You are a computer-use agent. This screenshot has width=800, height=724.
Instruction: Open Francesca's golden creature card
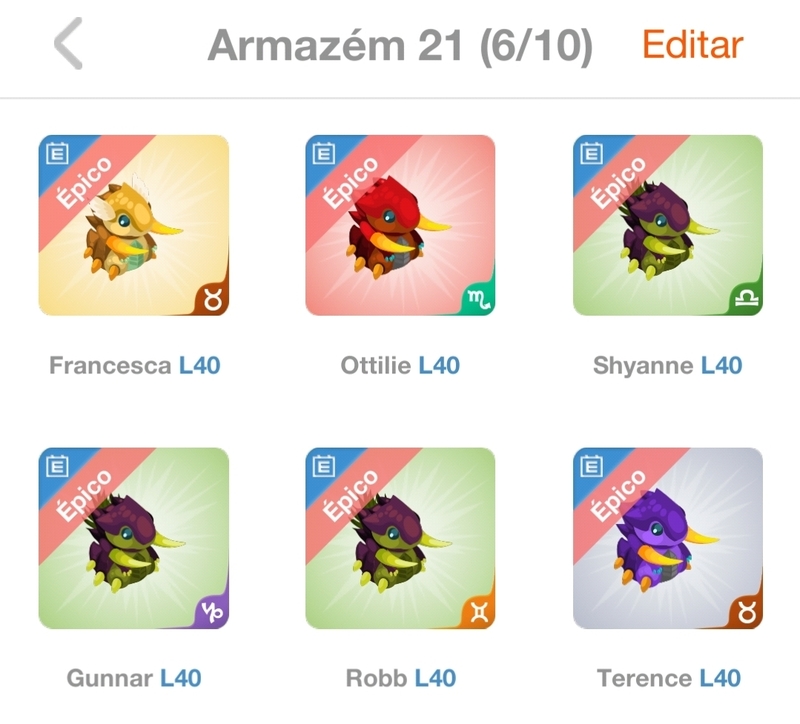coord(134,225)
